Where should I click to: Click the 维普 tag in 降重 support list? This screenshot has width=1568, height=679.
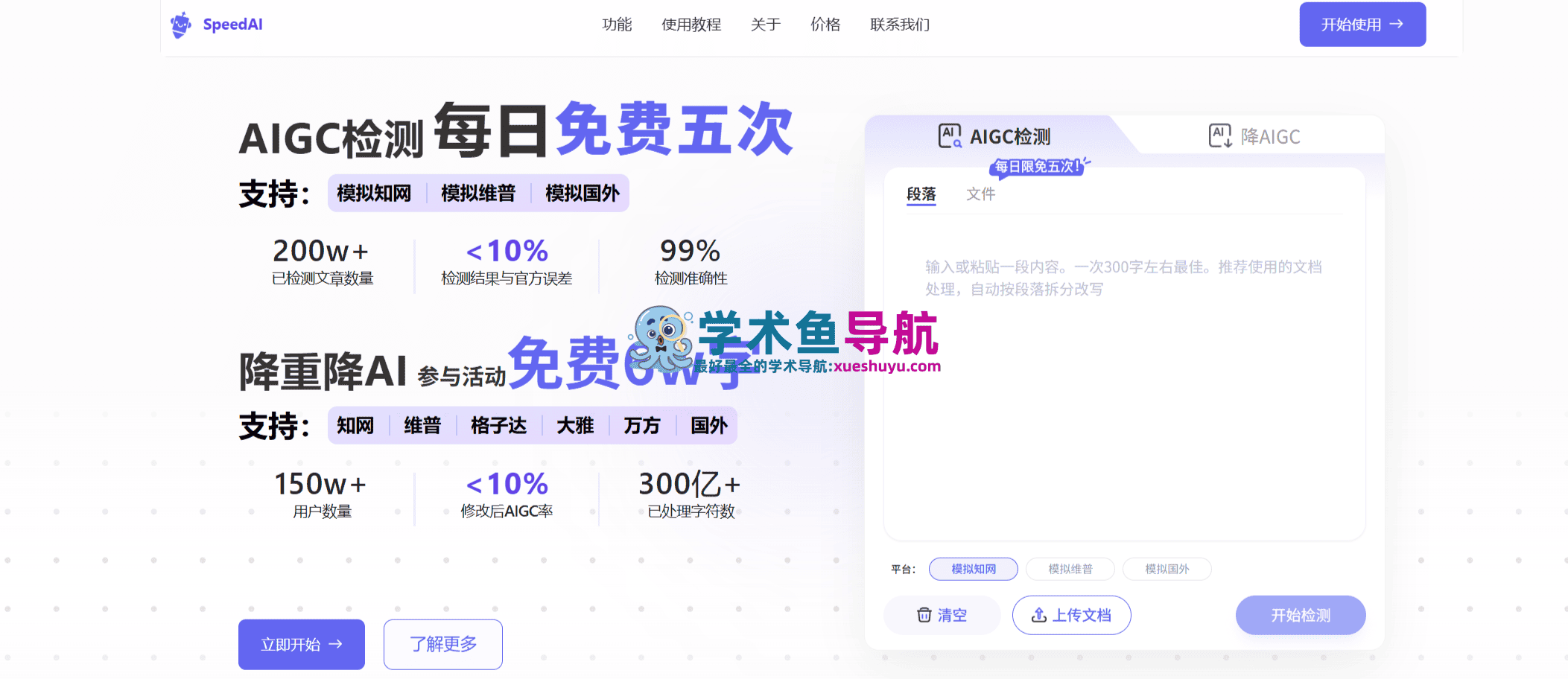coord(422,426)
